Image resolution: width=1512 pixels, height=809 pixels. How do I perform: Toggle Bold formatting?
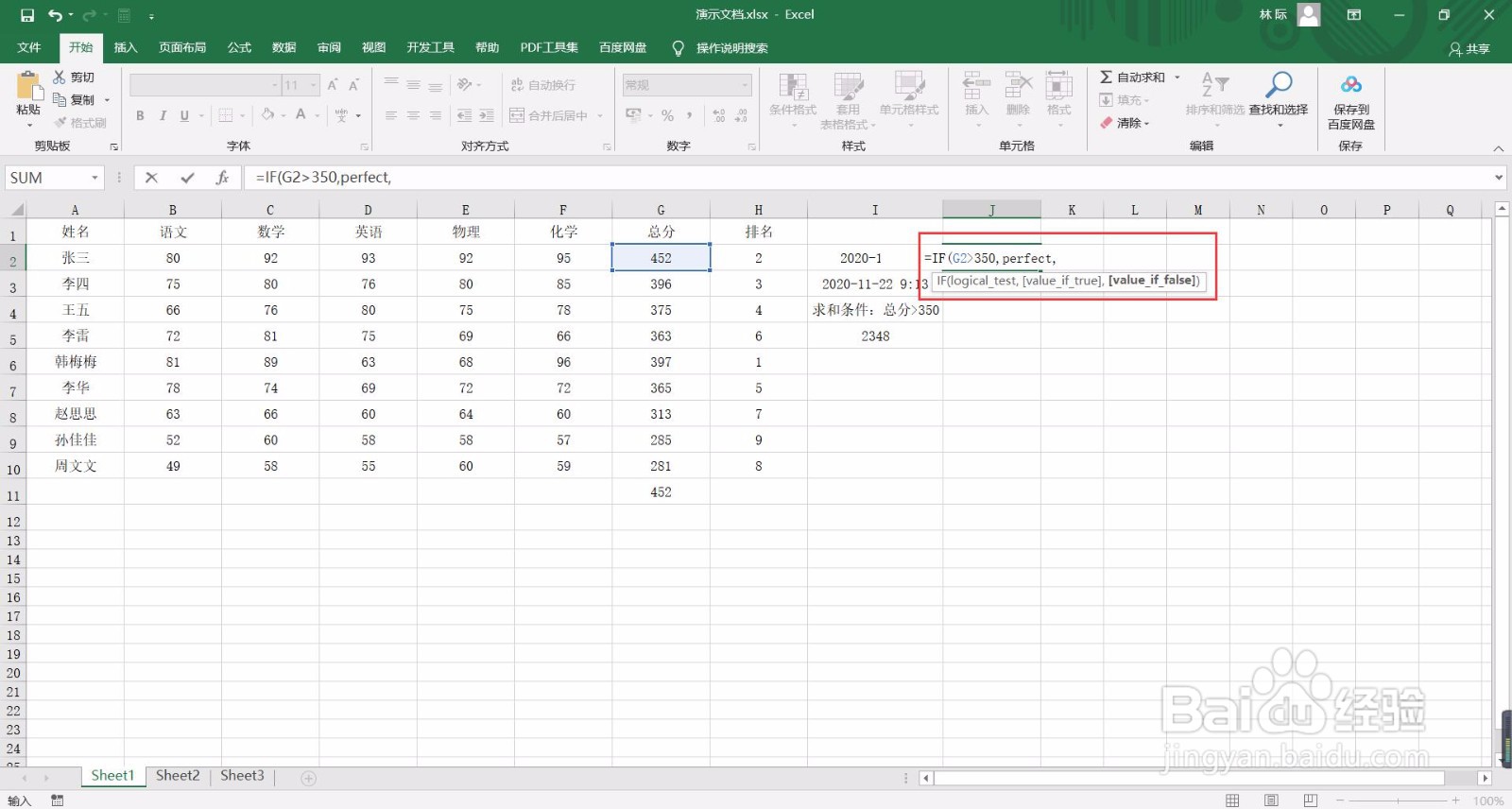pyautogui.click(x=140, y=115)
